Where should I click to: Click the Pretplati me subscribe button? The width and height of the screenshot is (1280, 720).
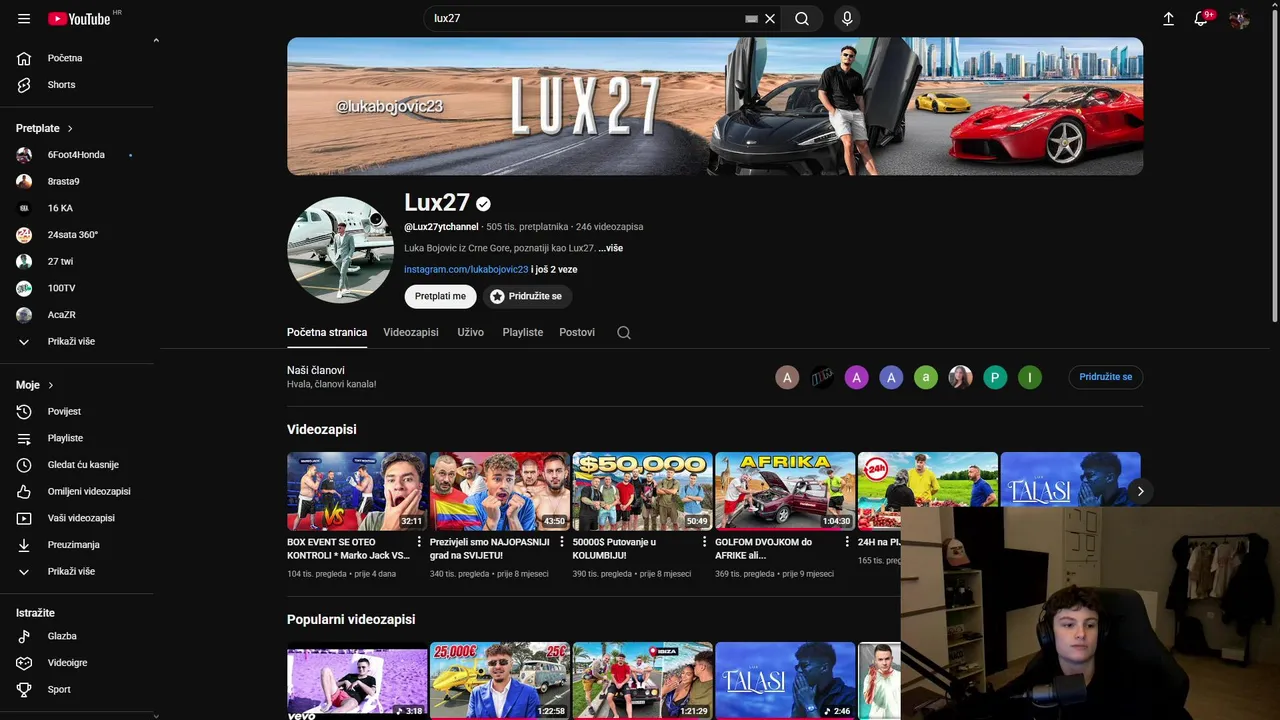pos(440,296)
